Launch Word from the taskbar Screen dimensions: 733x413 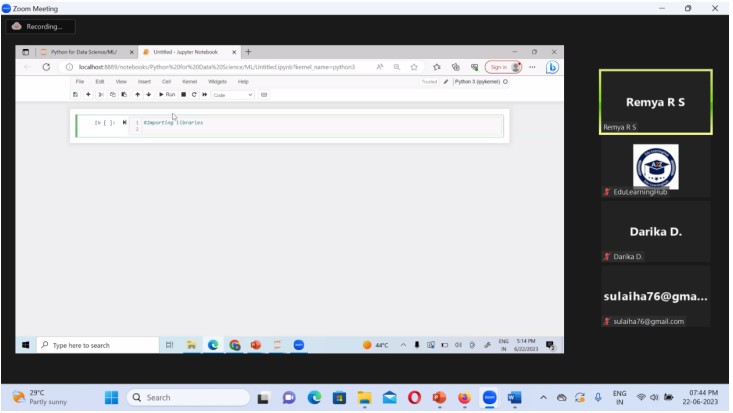click(515, 397)
